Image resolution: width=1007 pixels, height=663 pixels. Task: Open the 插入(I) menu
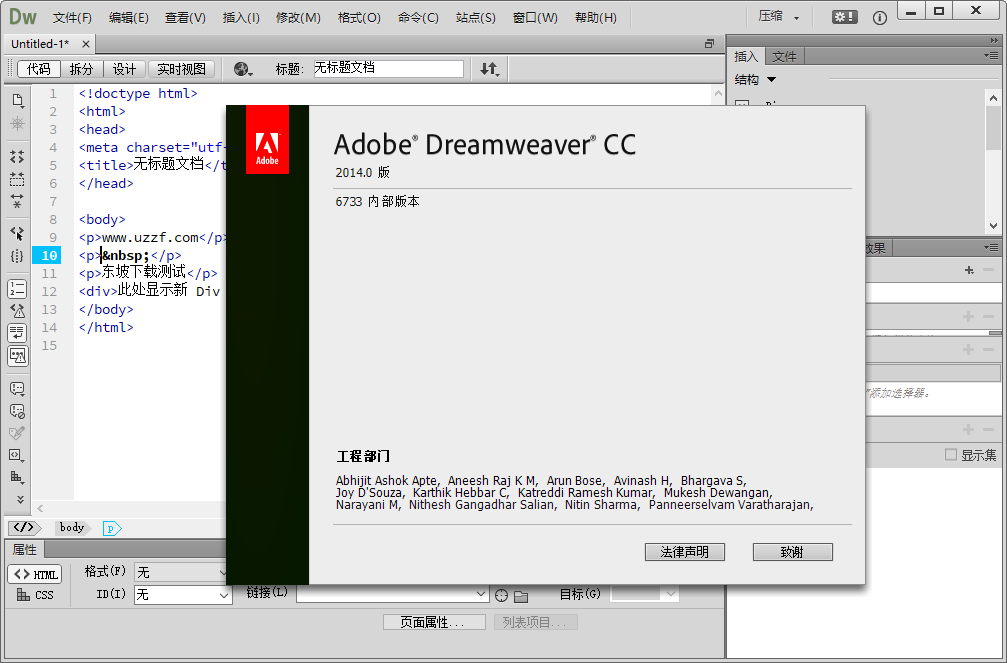[241, 17]
